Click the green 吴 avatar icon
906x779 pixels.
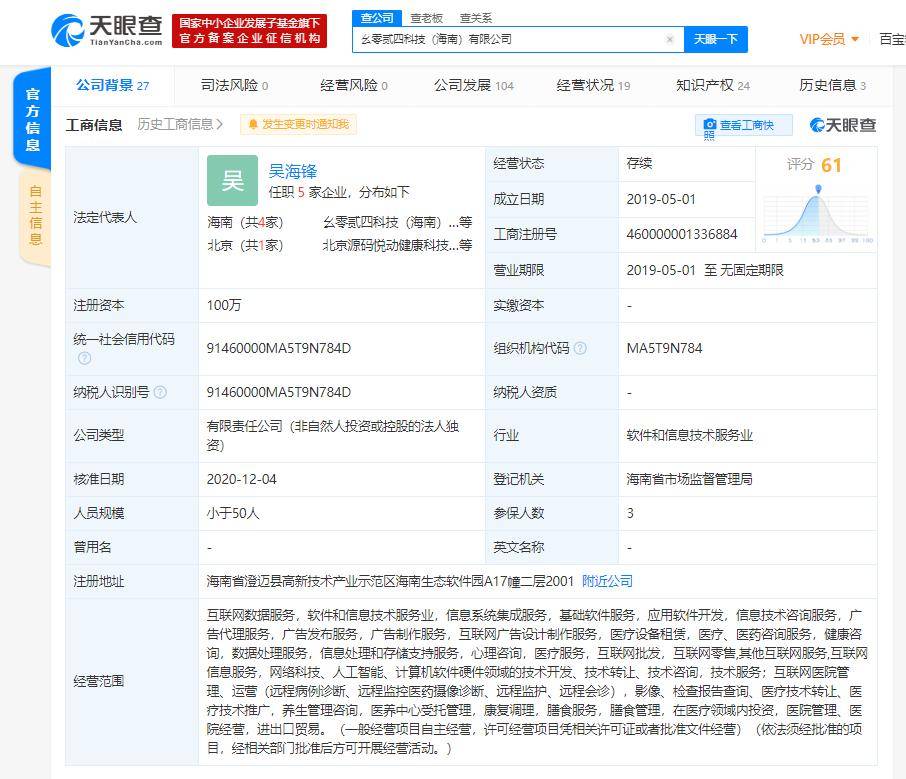tap(232, 180)
